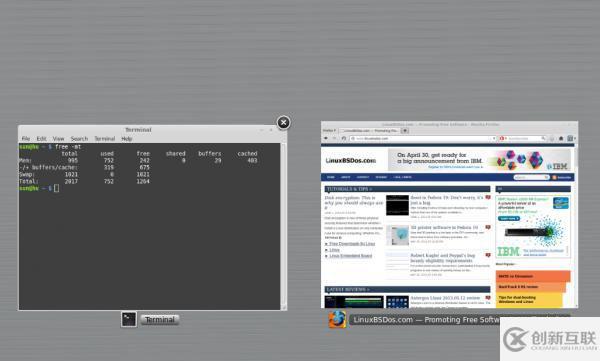Image resolution: width=600 pixels, height=361 pixels.
Task: Click the 3D printer article thumbnail
Action: [397, 235]
